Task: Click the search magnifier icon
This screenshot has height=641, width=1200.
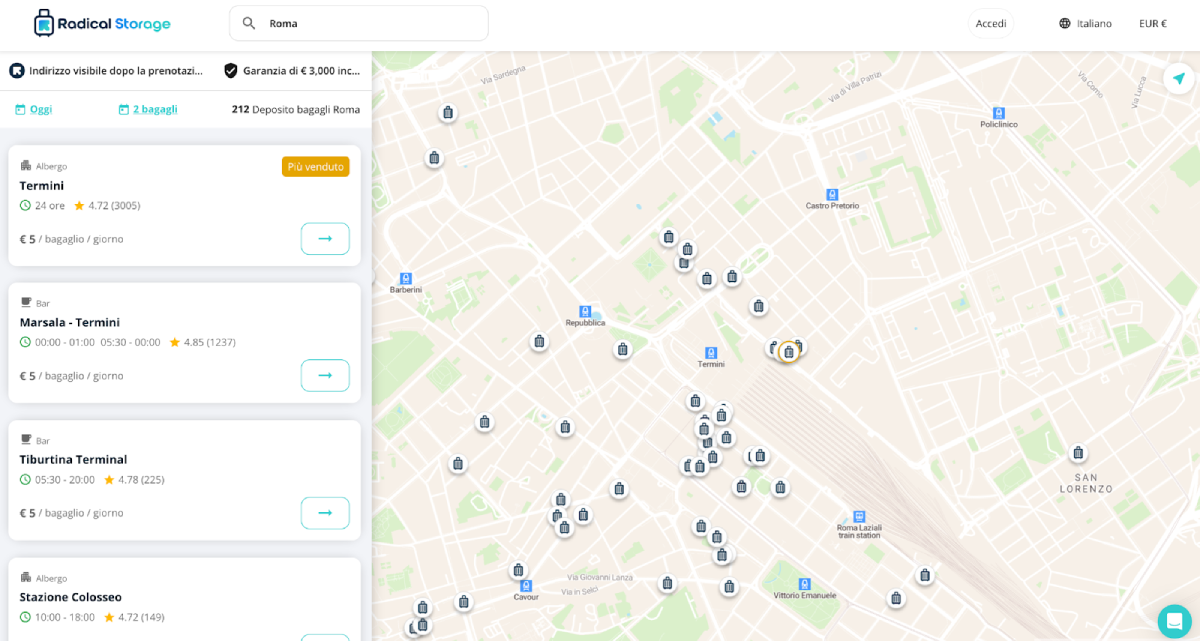Action: [x=249, y=23]
